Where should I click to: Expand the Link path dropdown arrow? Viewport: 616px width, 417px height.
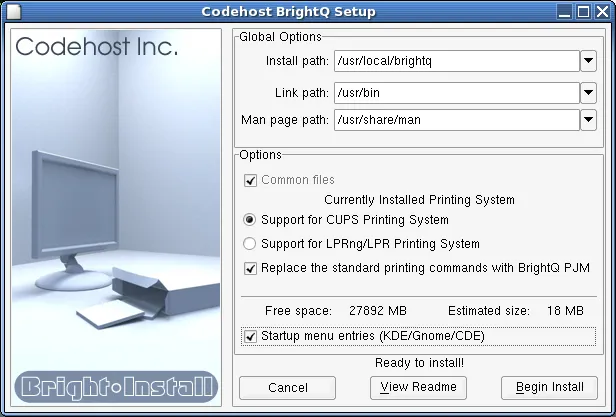click(588, 93)
